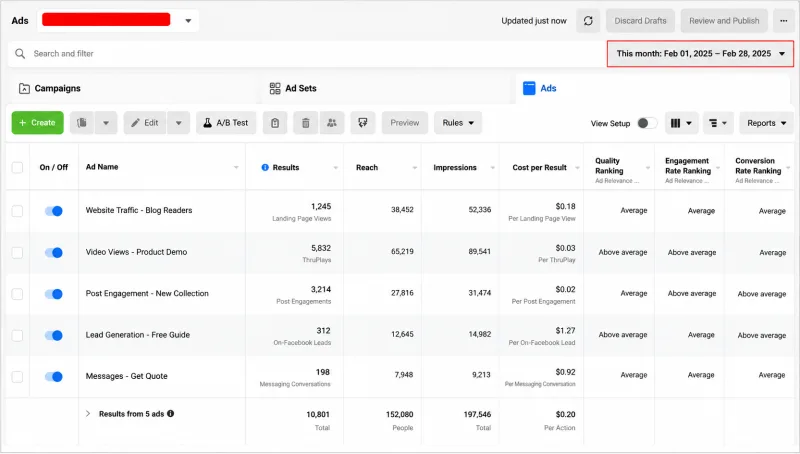Check the Lead Generation - Free Guide checkbox
The width and height of the screenshot is (800, 454).
[17, 335]
